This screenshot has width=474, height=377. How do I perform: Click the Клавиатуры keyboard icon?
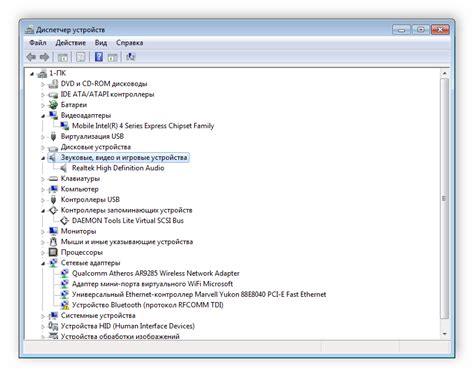point(53,179)
